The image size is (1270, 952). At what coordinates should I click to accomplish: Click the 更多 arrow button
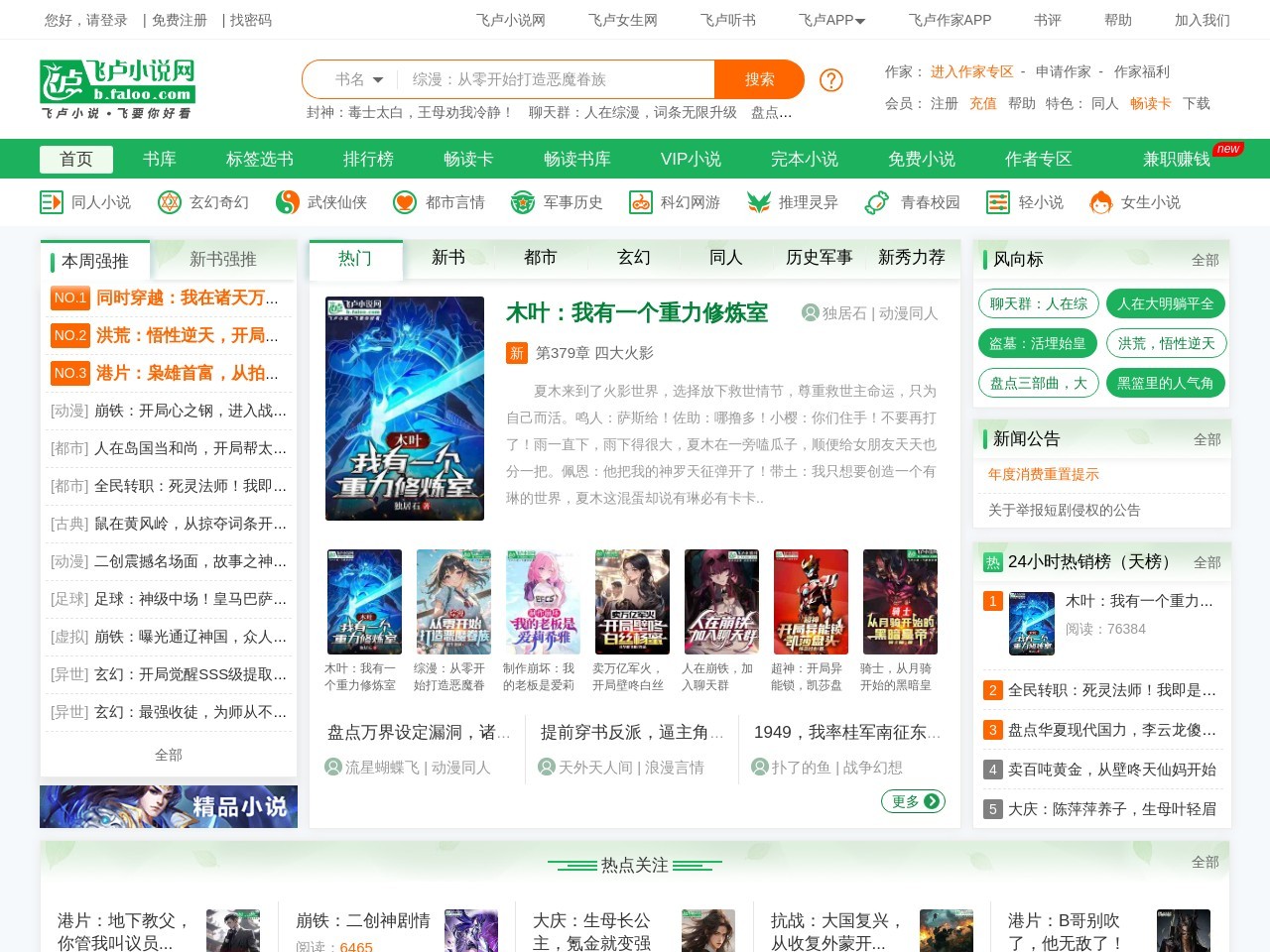pyautogui.click(x=913, y=801)
